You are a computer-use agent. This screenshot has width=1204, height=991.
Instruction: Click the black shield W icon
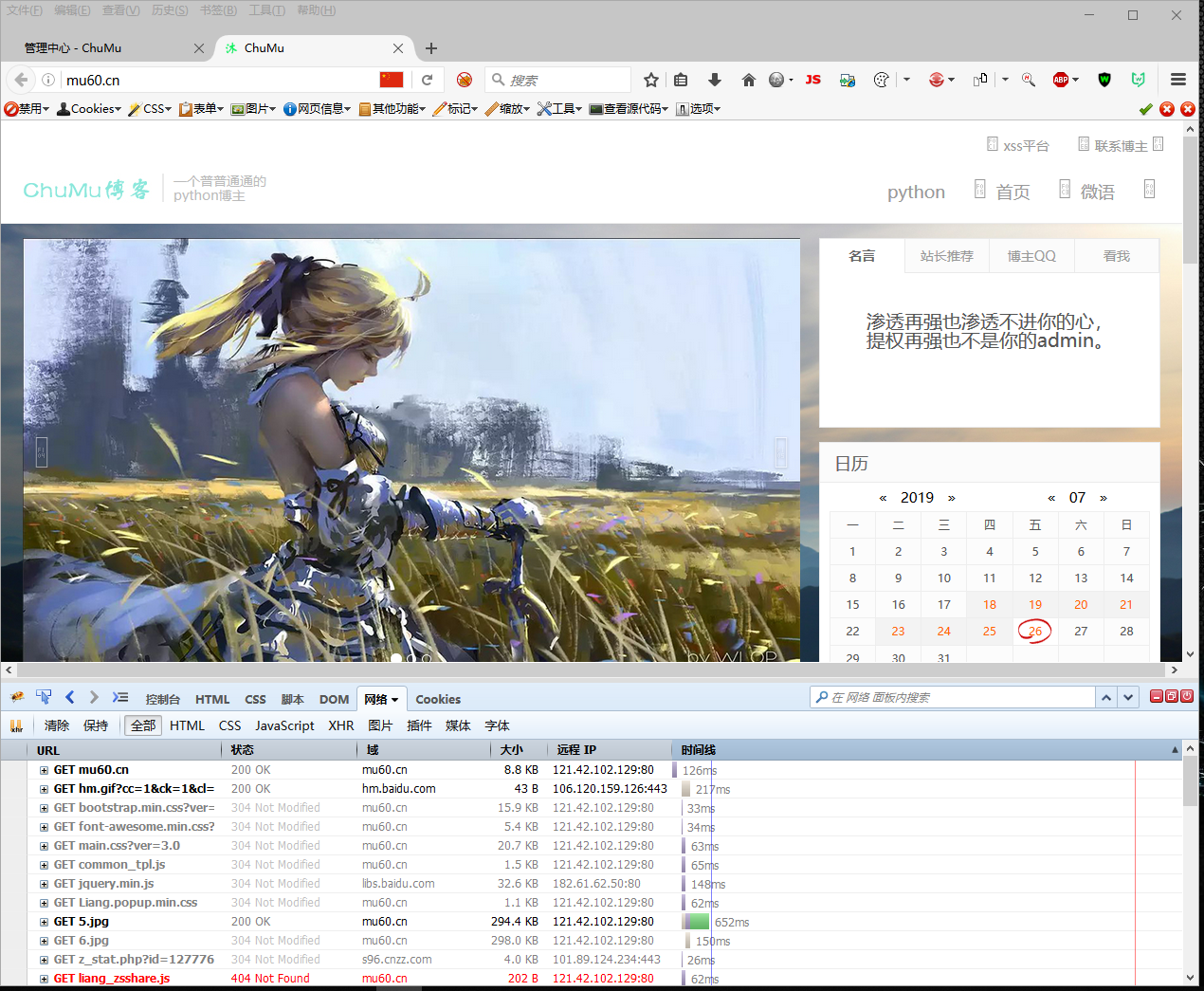1104,80
